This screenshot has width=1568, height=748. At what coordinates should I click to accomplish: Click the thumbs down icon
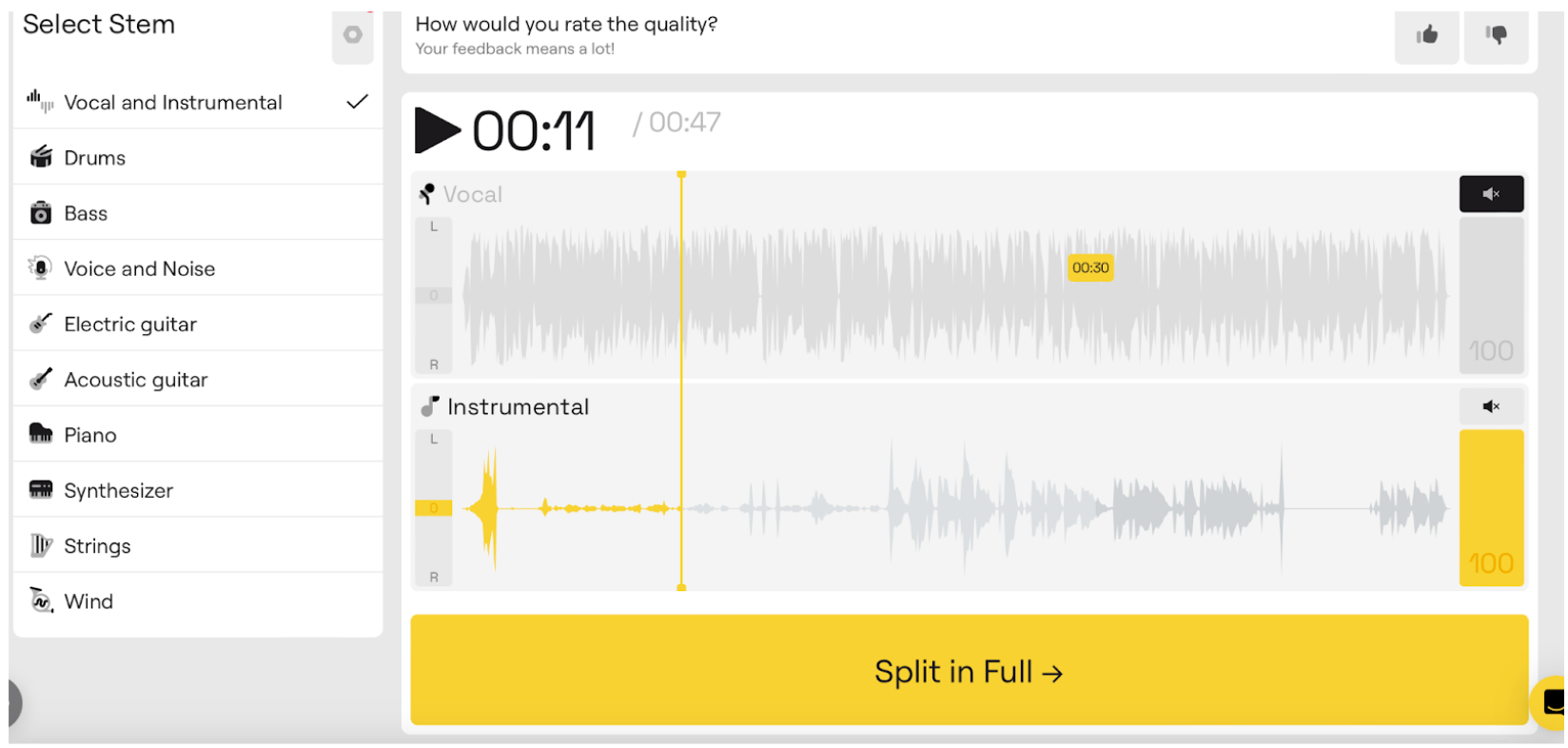point(1496,36)
